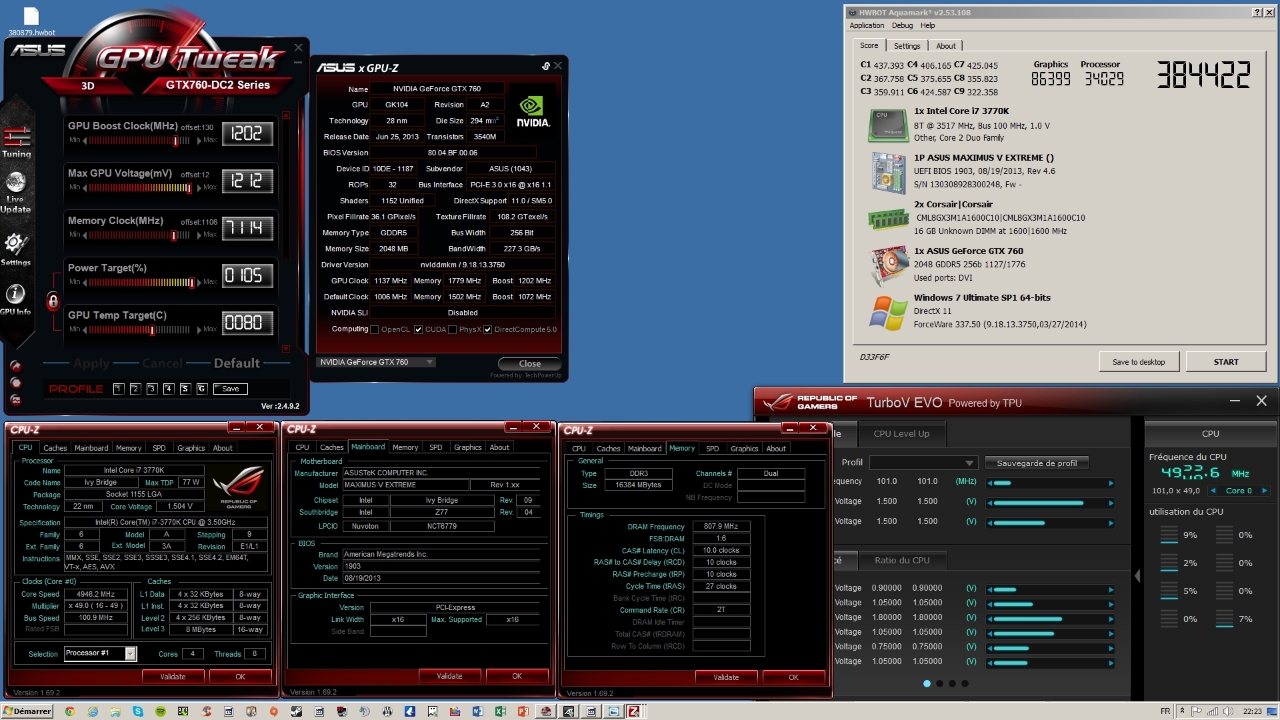
Task: Click the Save profile button in GPU Tweak
Action: point(230,388)
